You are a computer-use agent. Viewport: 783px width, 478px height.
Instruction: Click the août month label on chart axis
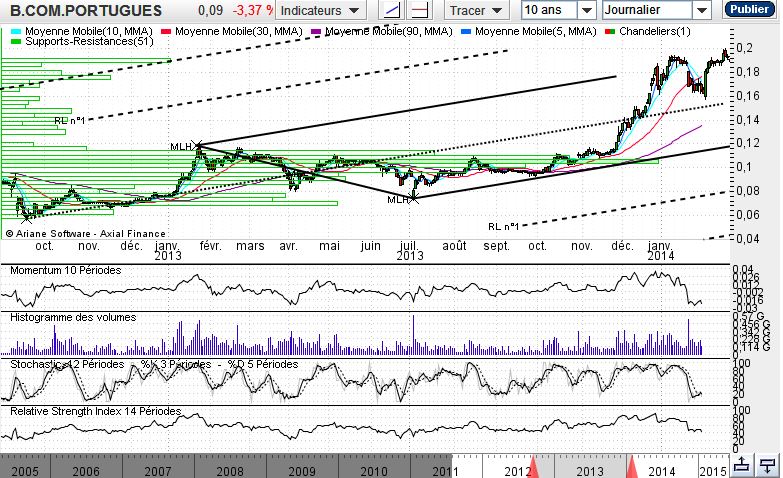click(x=454, y=246)
